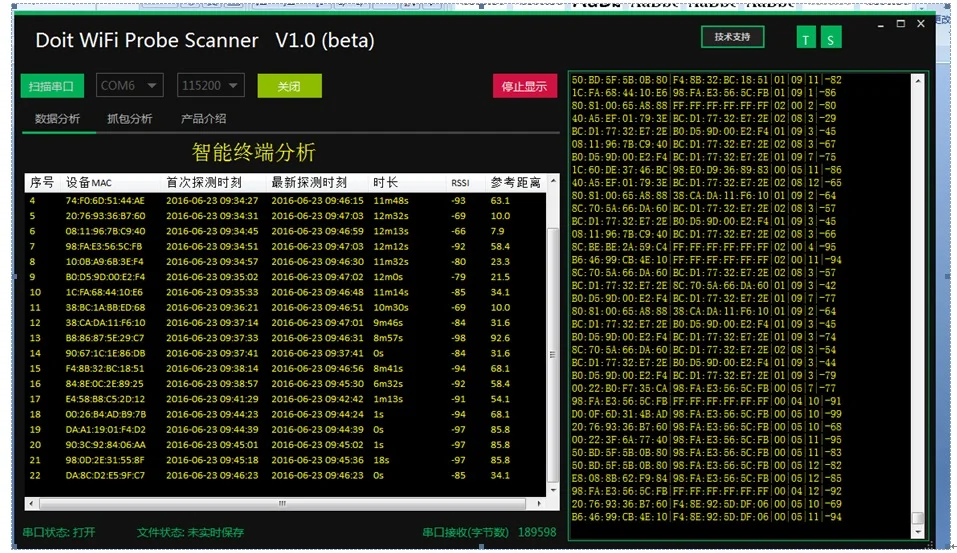Viewport: 957px width, 553px height.
Task: Select MAC 20:76:93:36:B7:60 row
Action: 285,216
